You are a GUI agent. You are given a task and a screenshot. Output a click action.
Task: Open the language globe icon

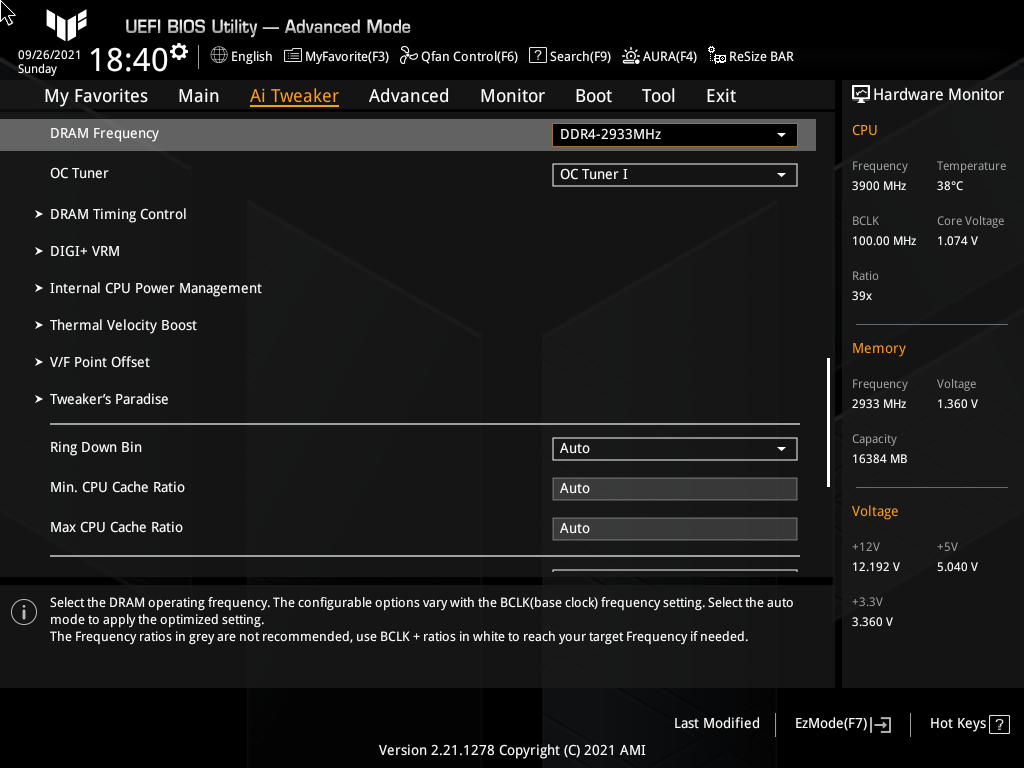click(x=219, y=56)
